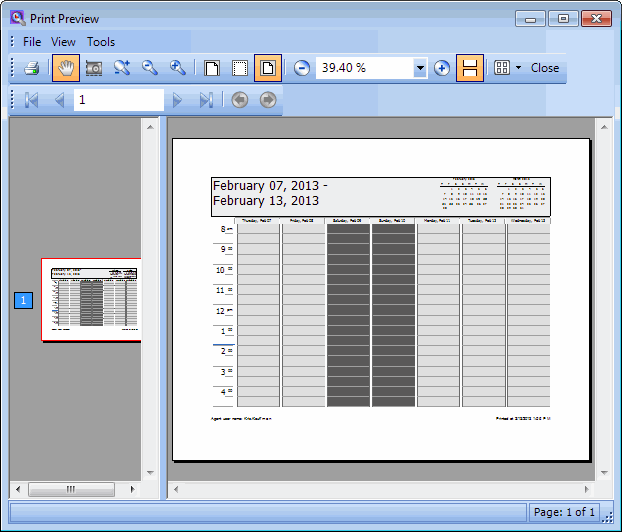The width and height of the screenshot is (622, 532).
Task: Click the dotted margin page view icon
Action: click(240, 68)
